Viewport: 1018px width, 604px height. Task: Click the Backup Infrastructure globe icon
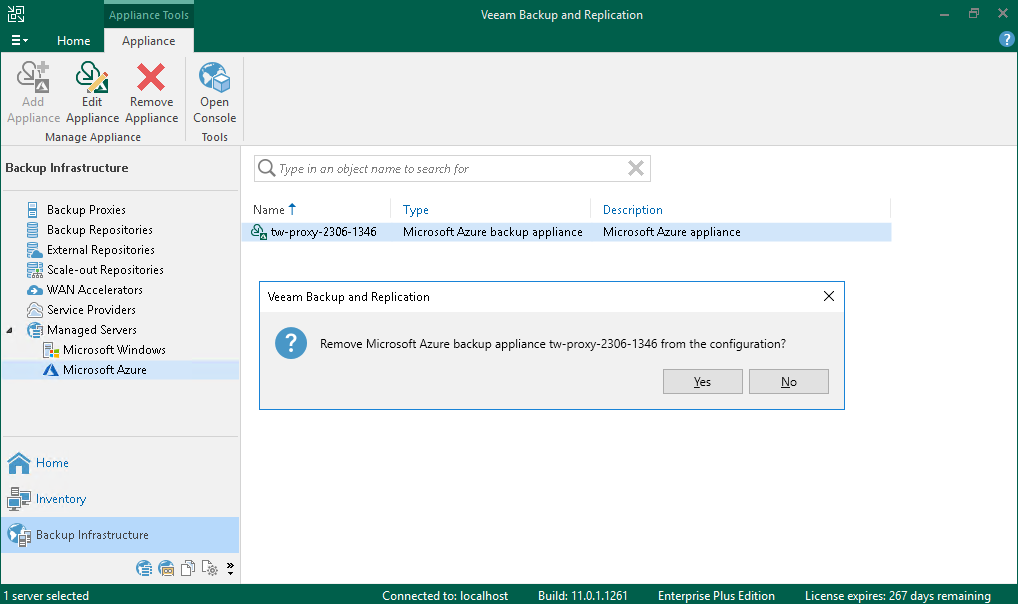(x=19, y=535)
